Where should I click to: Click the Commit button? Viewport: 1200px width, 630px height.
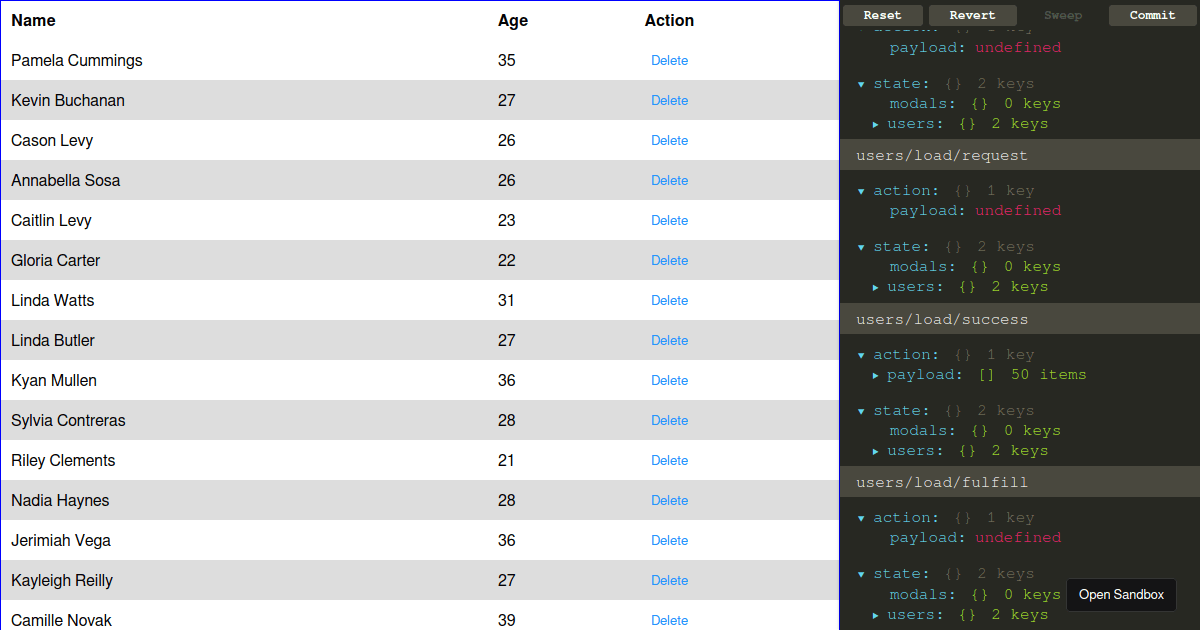[1152, 15]
